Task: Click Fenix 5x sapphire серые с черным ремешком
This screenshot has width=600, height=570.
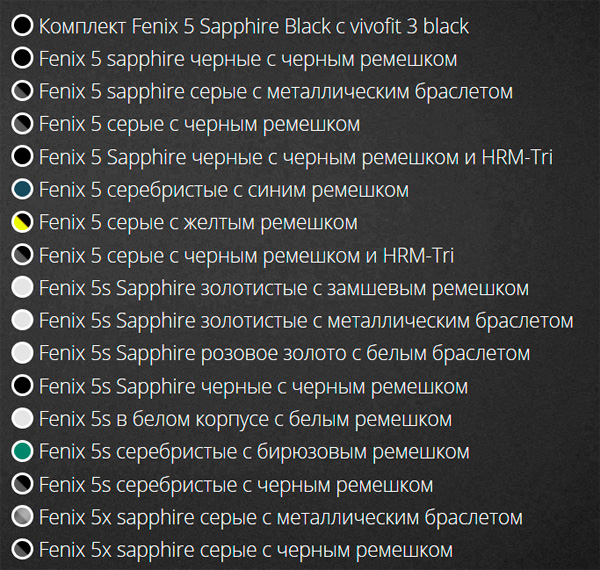Action: [245, 550]
